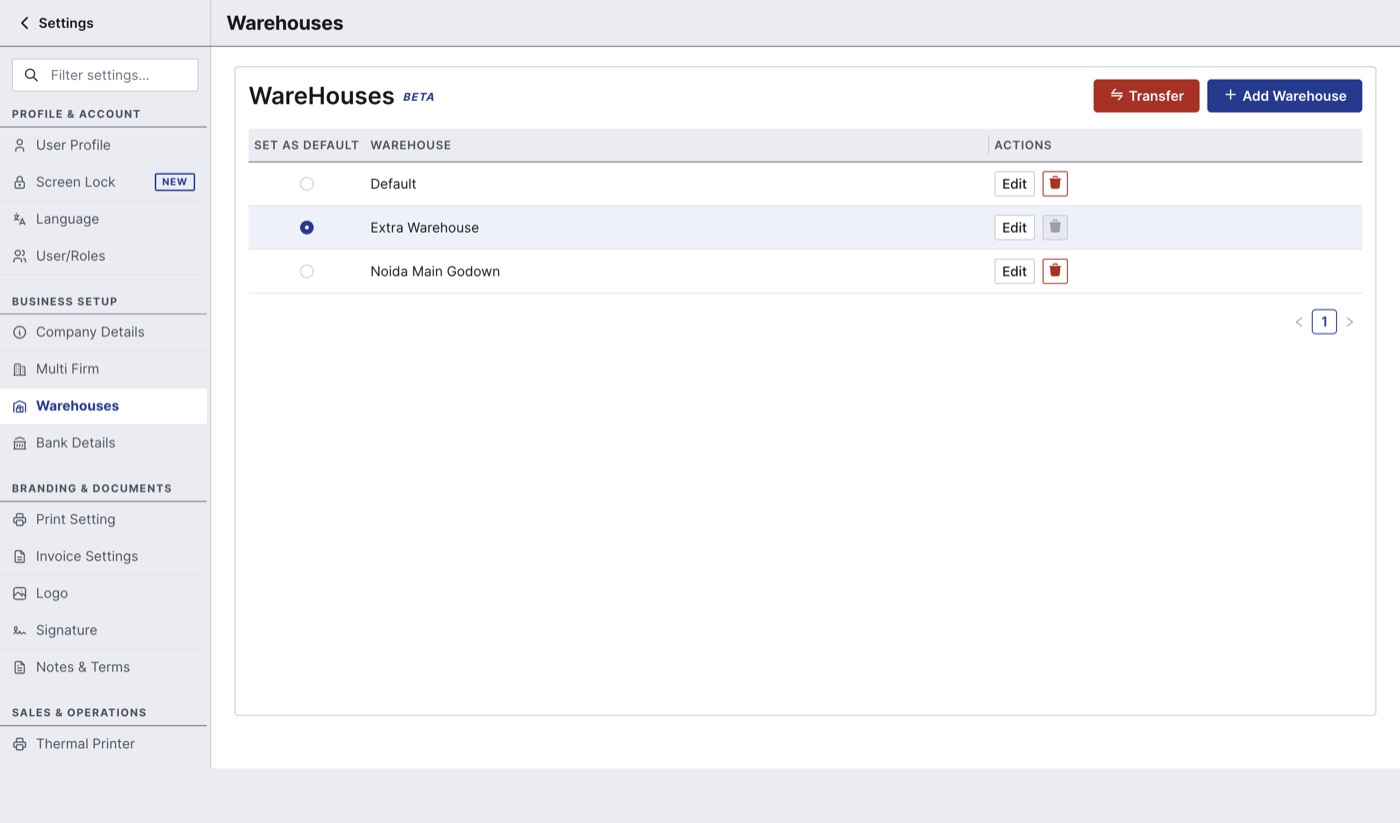Edit the Default warehouse
Image resolution: width=1400 pixels, height=823 pixels.
pyautogui.click(x=1014, y=184)
